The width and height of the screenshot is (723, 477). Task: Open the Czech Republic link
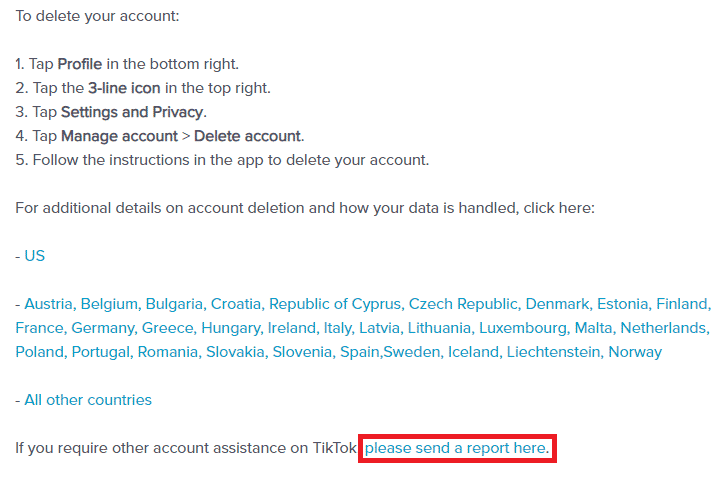(463, 304)
